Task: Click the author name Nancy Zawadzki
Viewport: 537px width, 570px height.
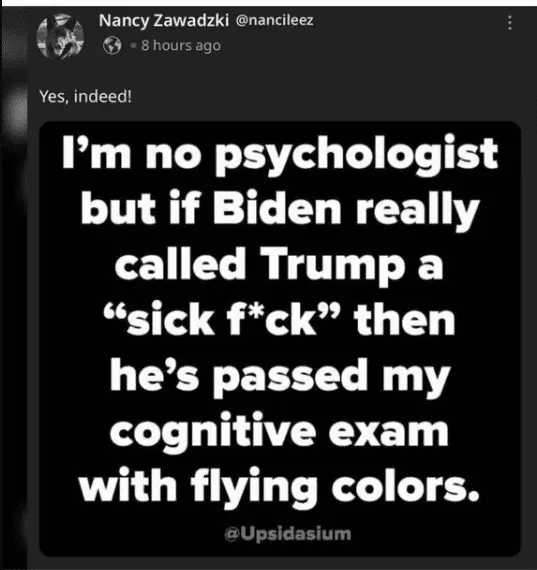Action: click(x=164, y=20)
